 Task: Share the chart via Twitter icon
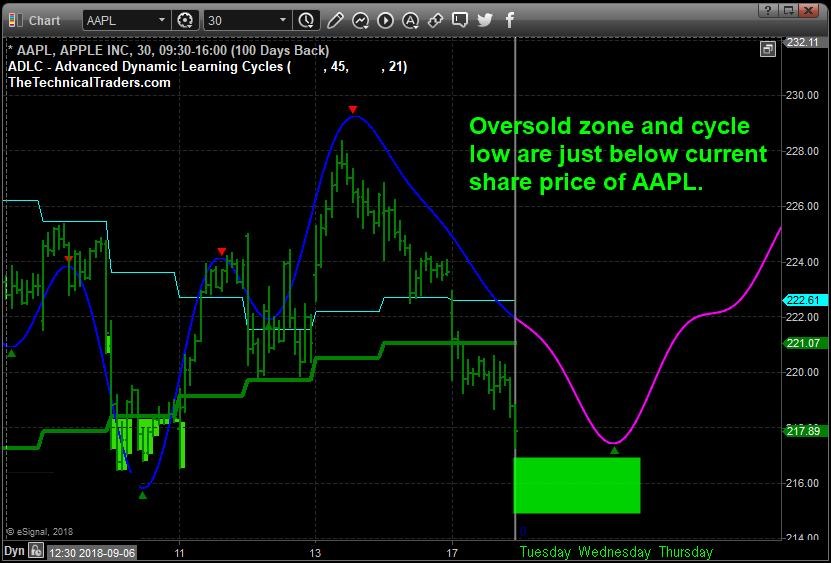[x=484, y=21]
